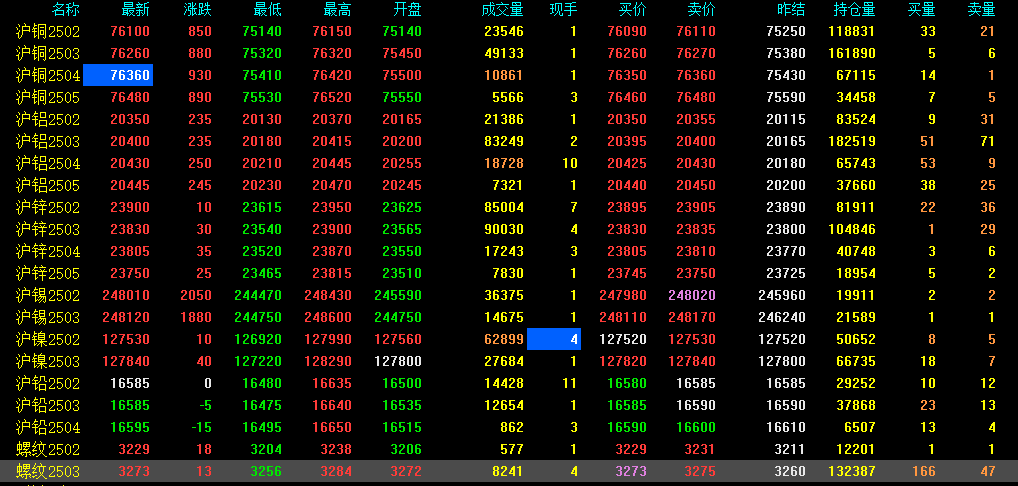This screenshot has height=486, width=1018.
Task: Select the 沪铝2502 contract name
Action: pyautogui.click(x=47, y=119)
